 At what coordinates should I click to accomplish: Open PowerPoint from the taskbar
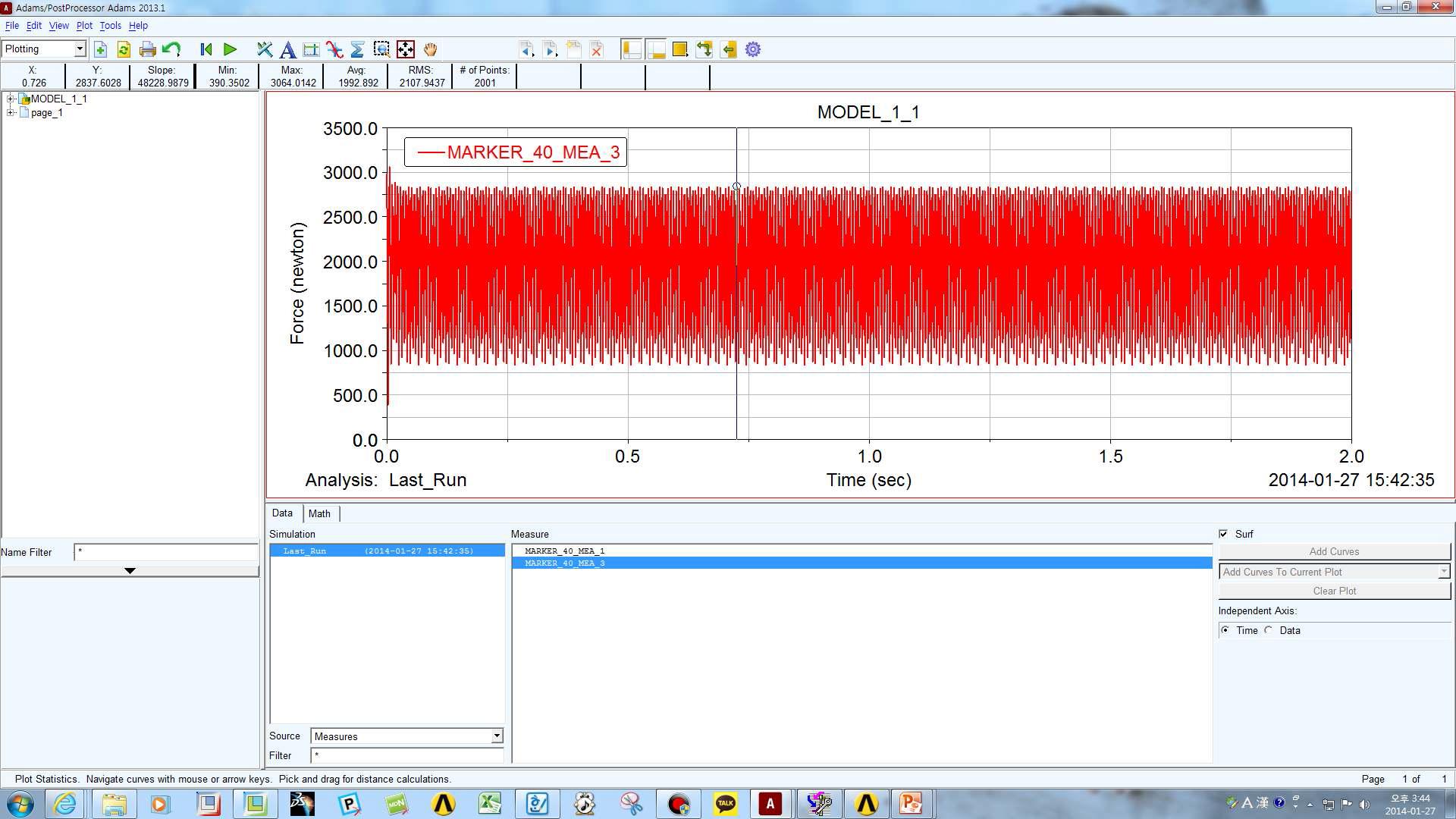click(911, 804)
